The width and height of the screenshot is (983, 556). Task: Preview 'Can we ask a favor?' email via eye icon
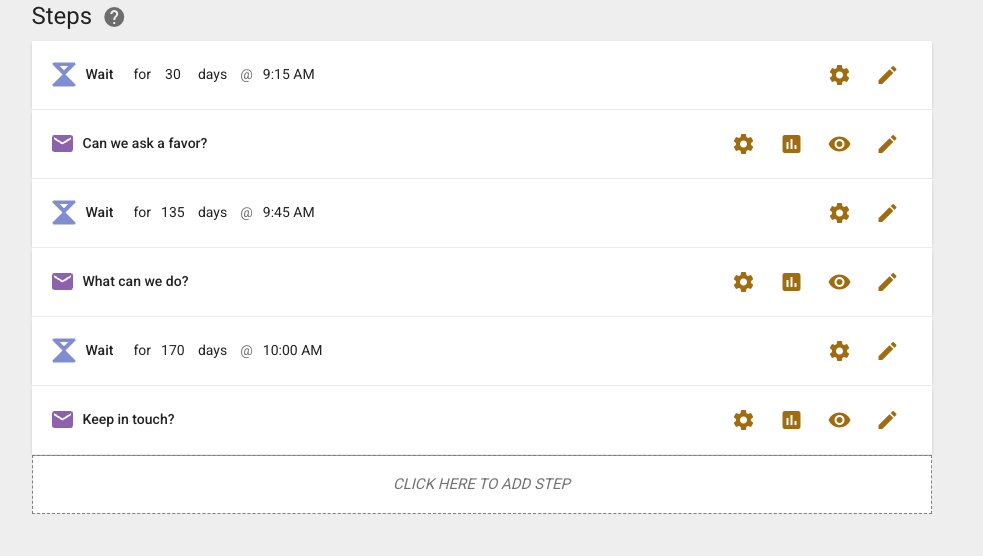(839, 144)
